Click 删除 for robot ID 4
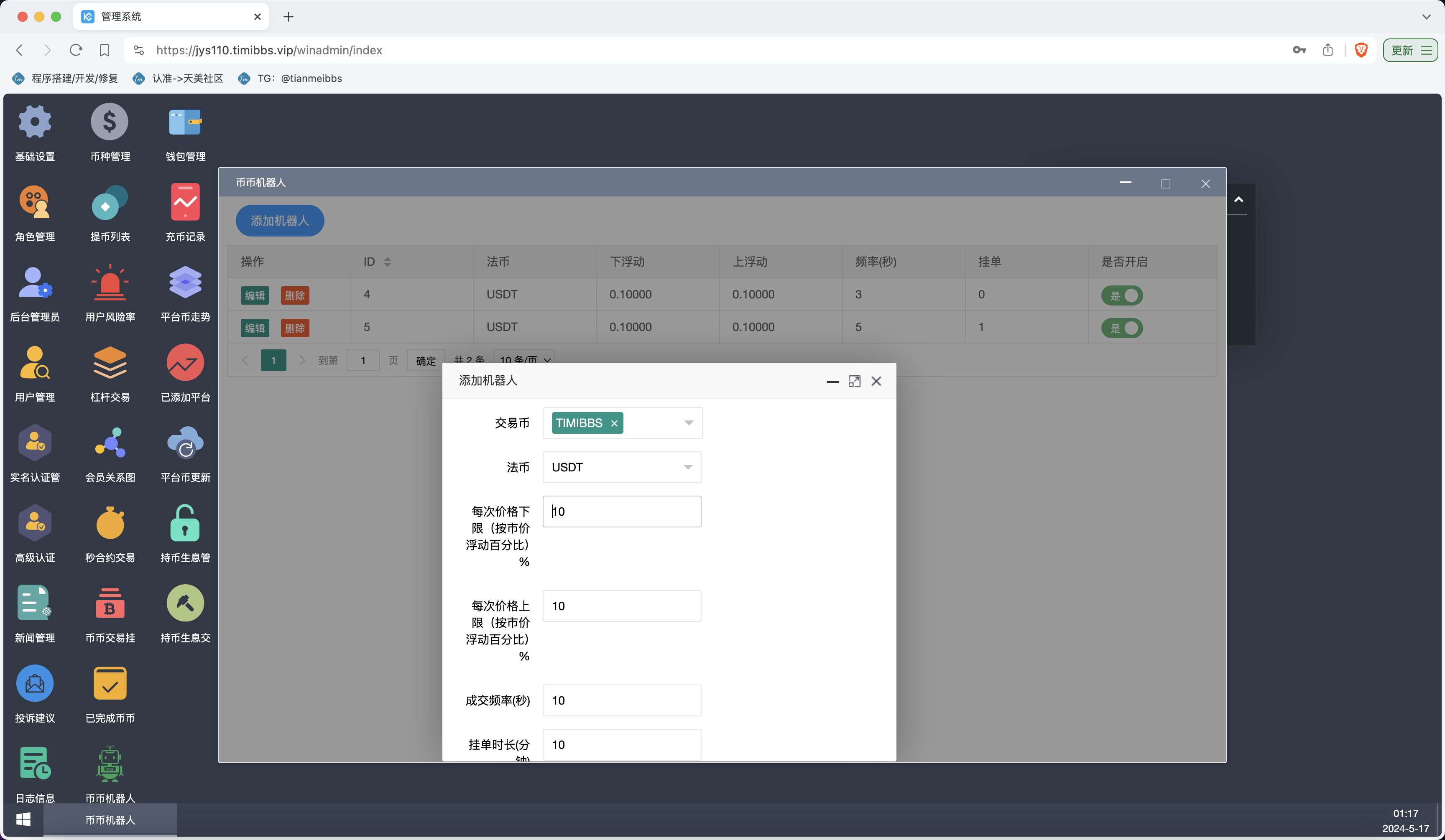Image resolution: width=1445 pixels, height=840 pixels. [295, 295]
